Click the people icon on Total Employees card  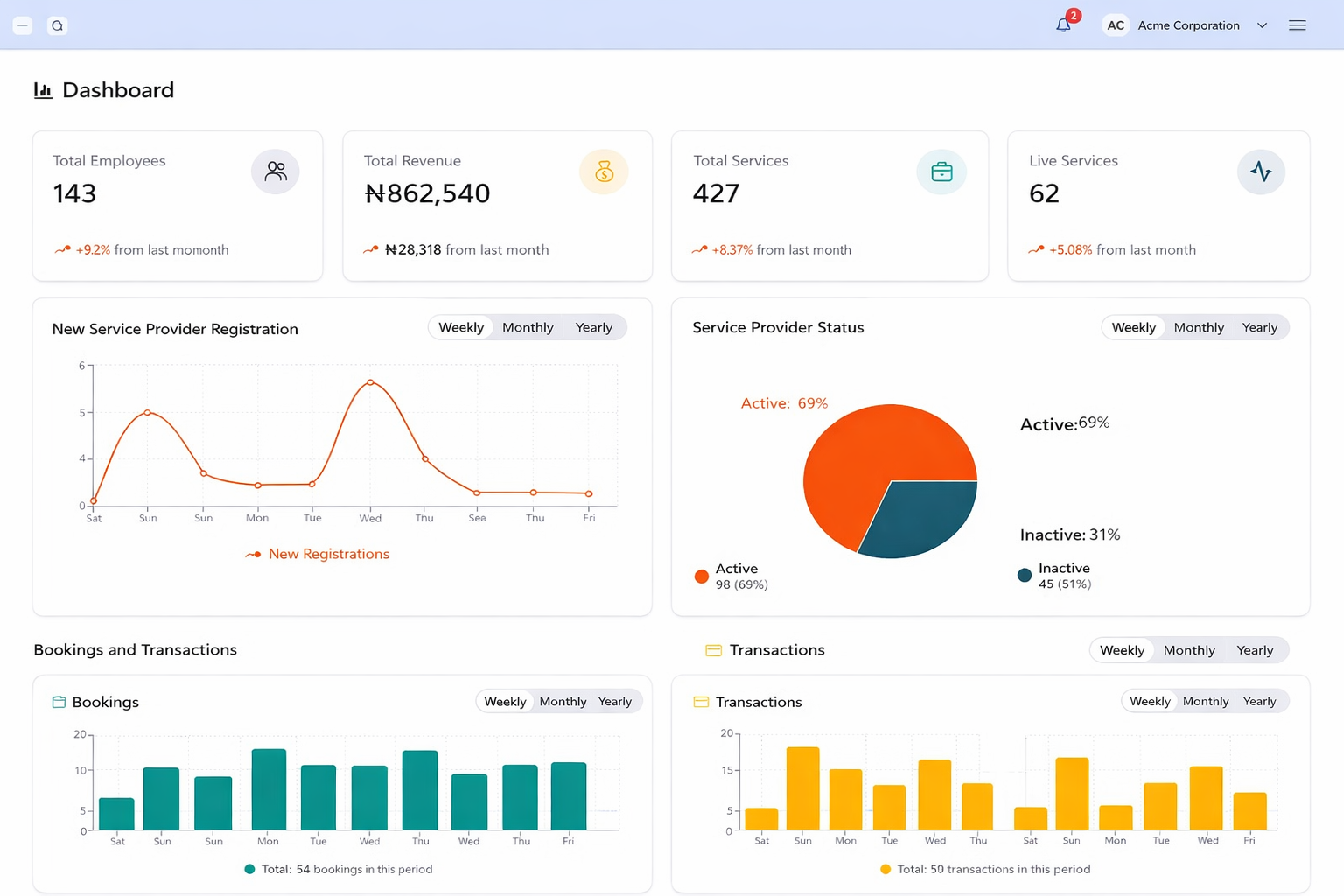pos(276,171)
